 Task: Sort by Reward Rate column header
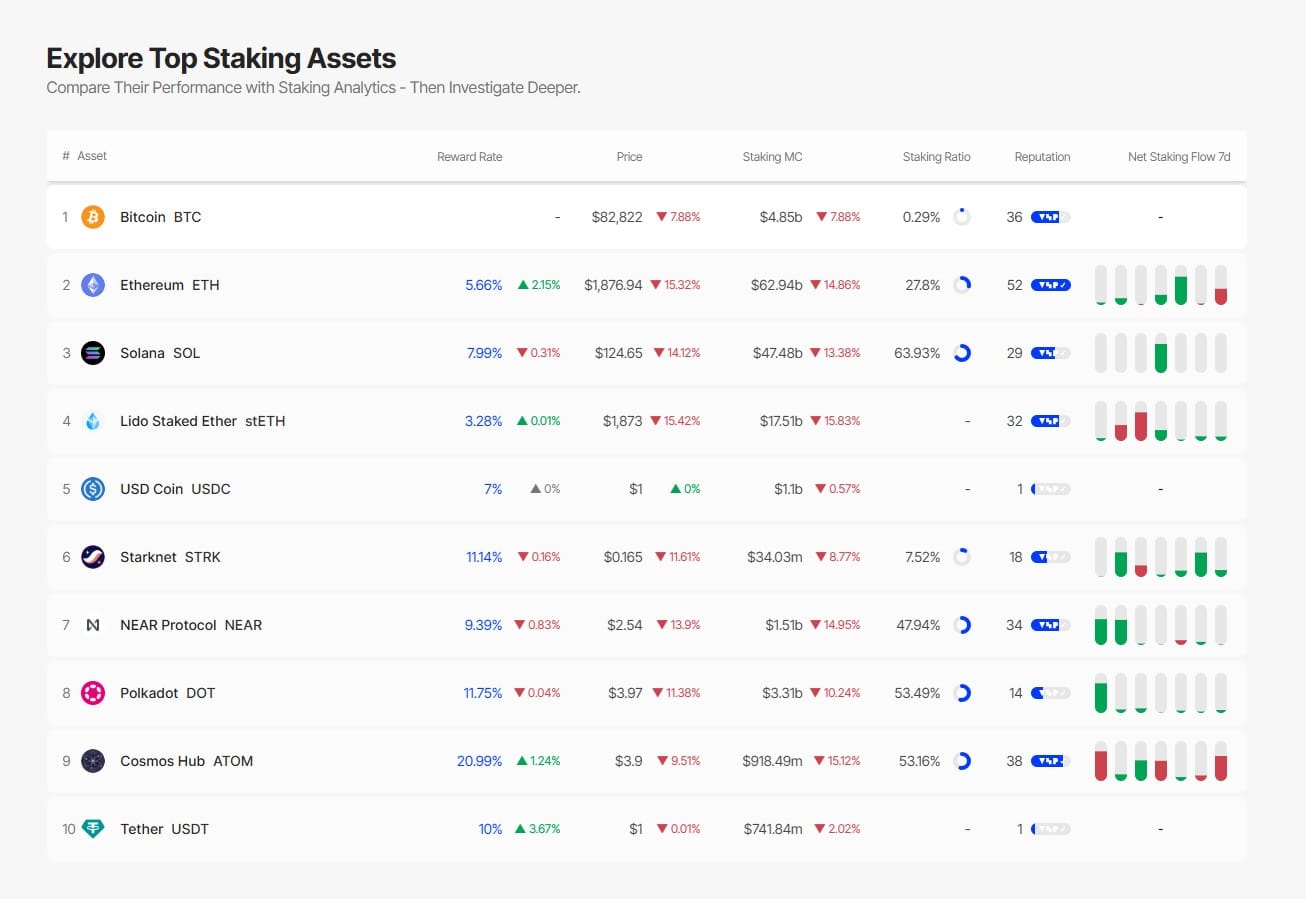click(x=469, y=157)
